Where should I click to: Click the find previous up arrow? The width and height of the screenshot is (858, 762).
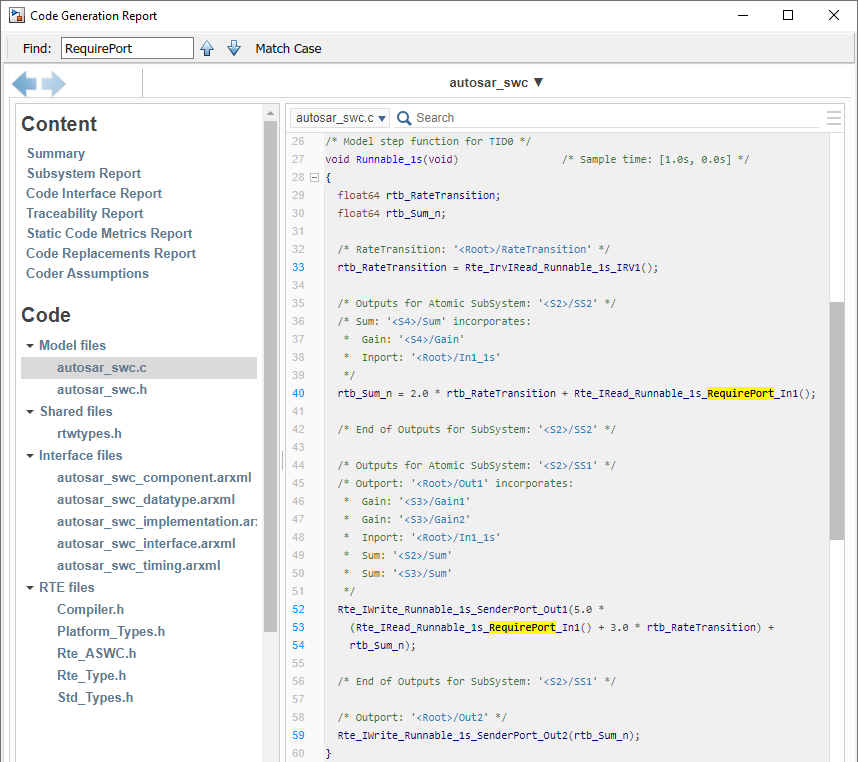207,48
